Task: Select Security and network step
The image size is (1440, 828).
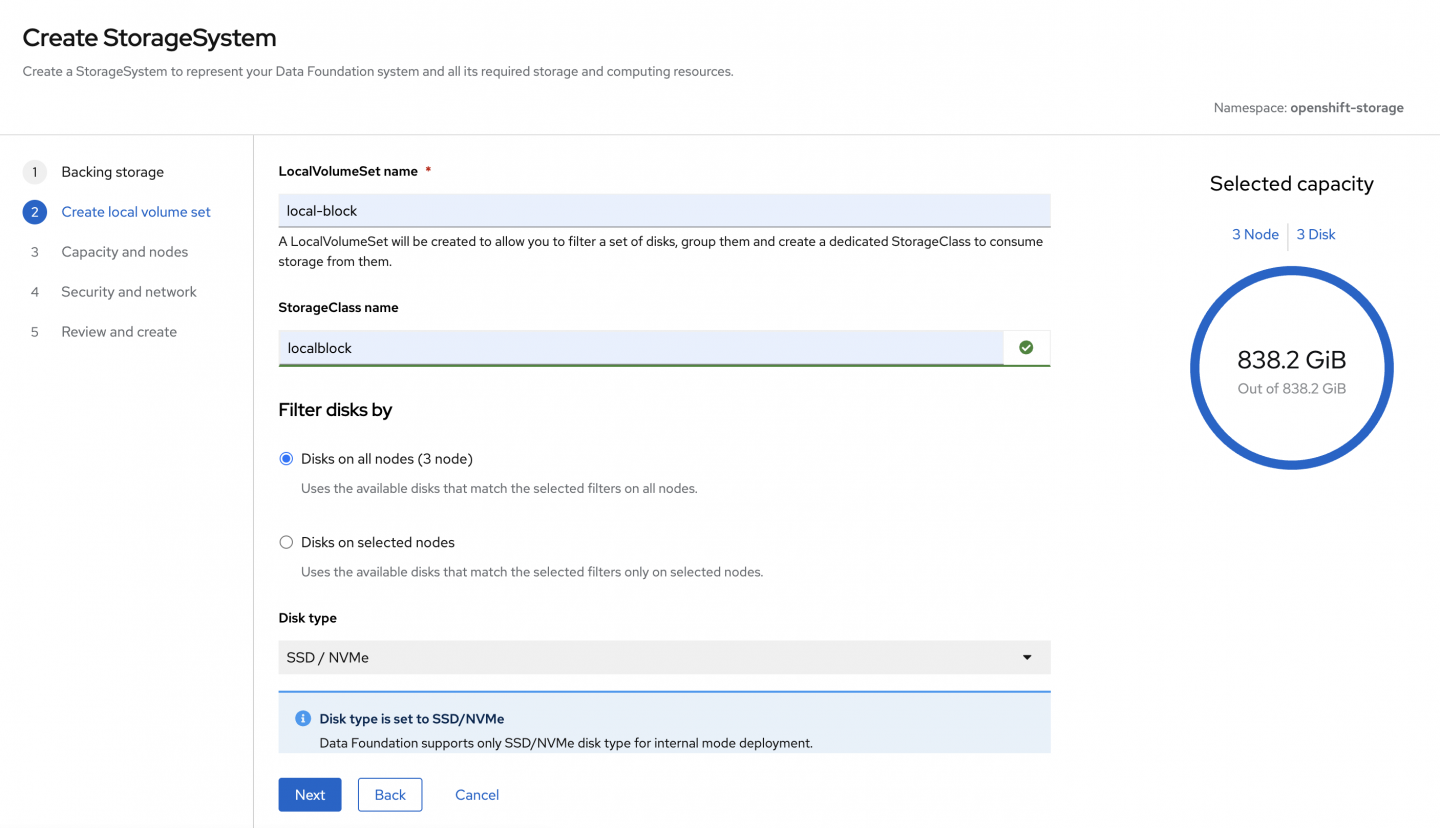Action: coord(129,292)
